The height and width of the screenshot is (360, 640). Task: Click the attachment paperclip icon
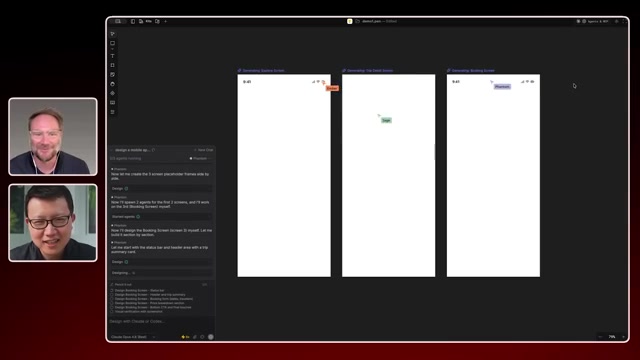click(195, 337)
